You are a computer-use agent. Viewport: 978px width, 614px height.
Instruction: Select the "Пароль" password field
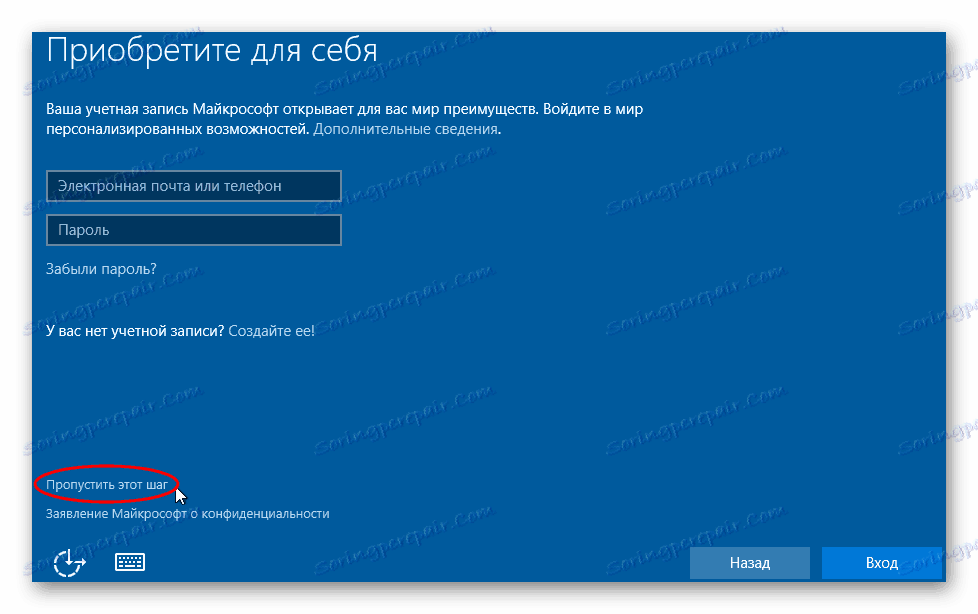tap(194, 230)
